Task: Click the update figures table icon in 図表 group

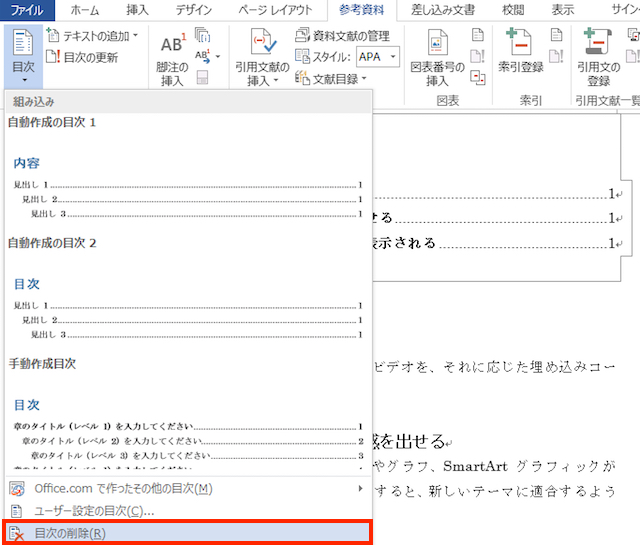Action: (478, 56)
